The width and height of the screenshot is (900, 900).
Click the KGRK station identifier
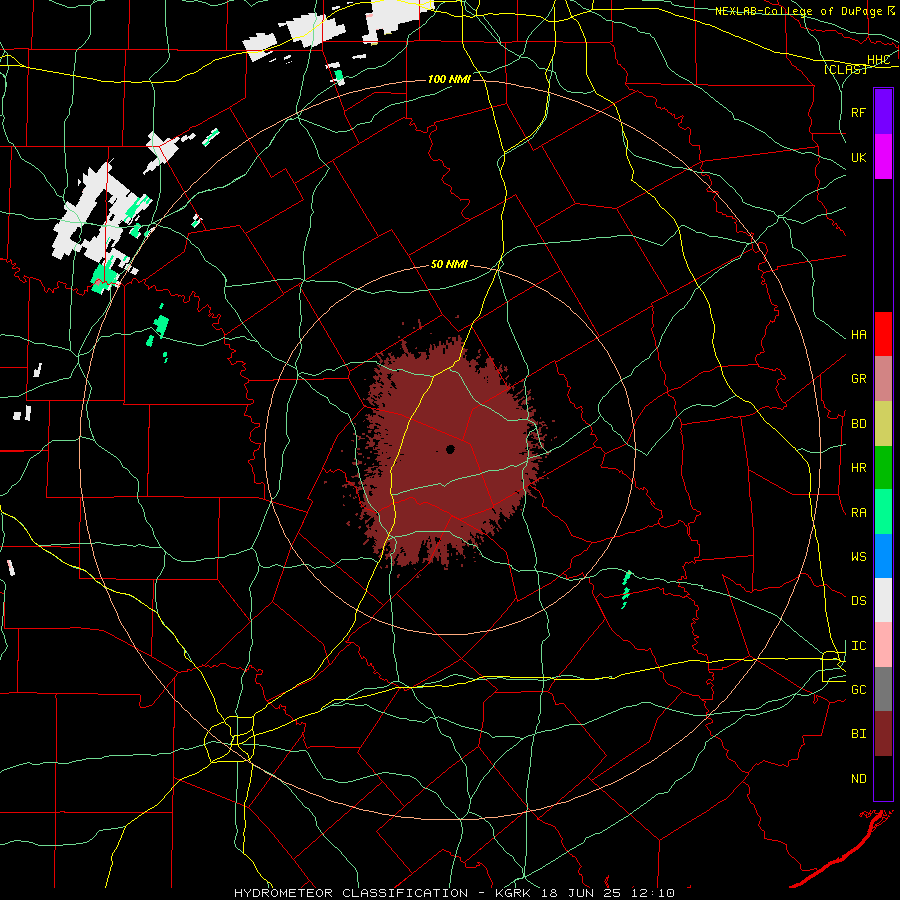pos(513,893)
